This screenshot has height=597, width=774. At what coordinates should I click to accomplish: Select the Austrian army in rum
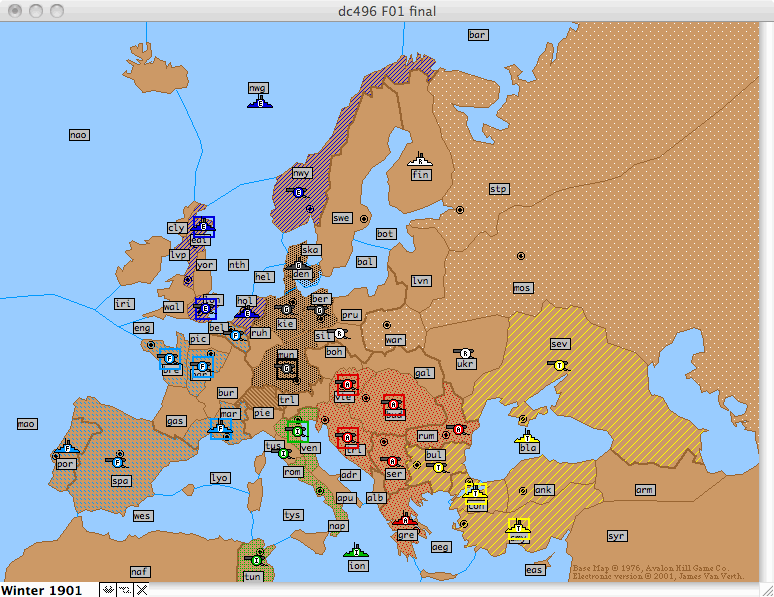coord(458,430)
